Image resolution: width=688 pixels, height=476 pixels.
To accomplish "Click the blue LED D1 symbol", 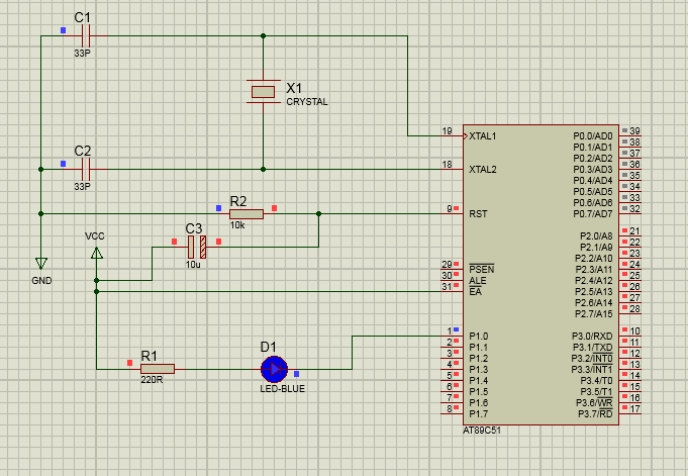I will (274, 369).
